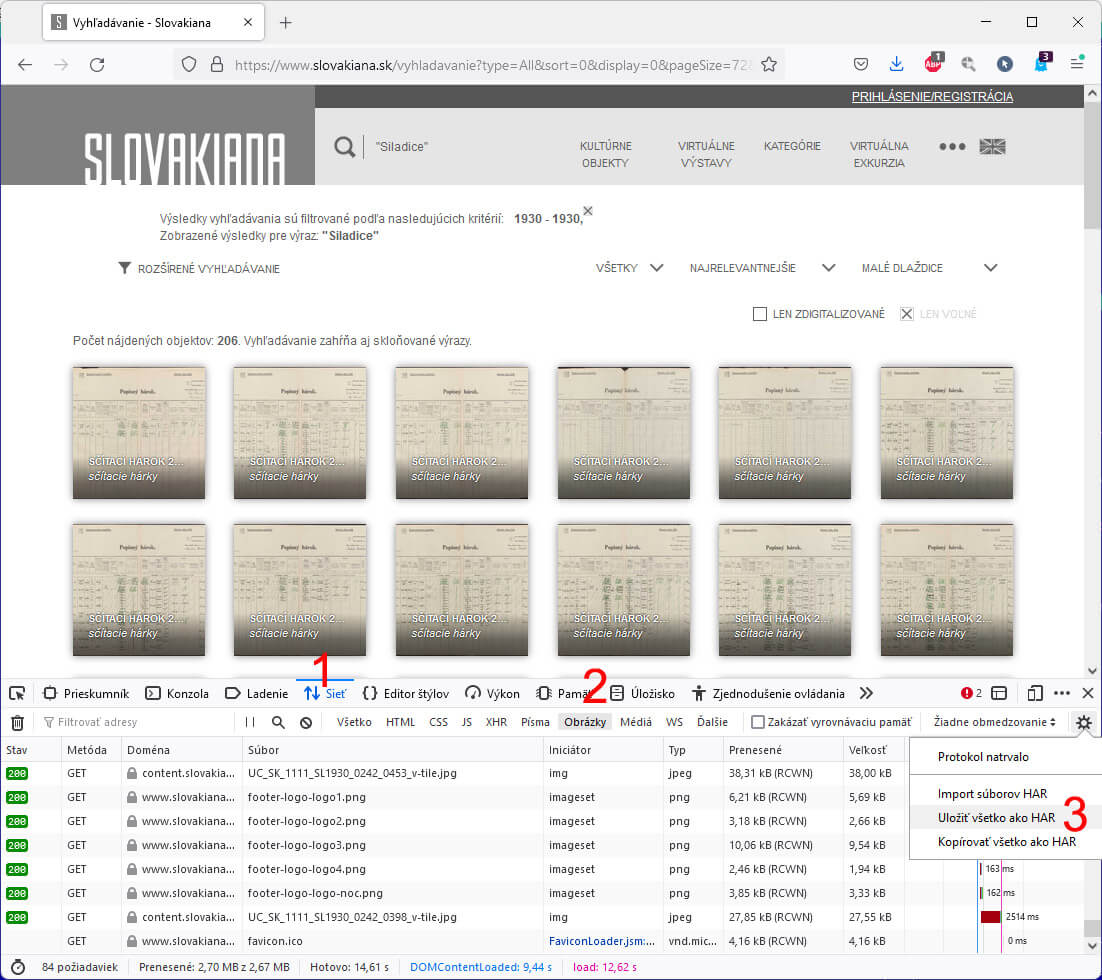Switch to the Konzola tab
The image size is (1102, 980).
[x=177, y=694]
